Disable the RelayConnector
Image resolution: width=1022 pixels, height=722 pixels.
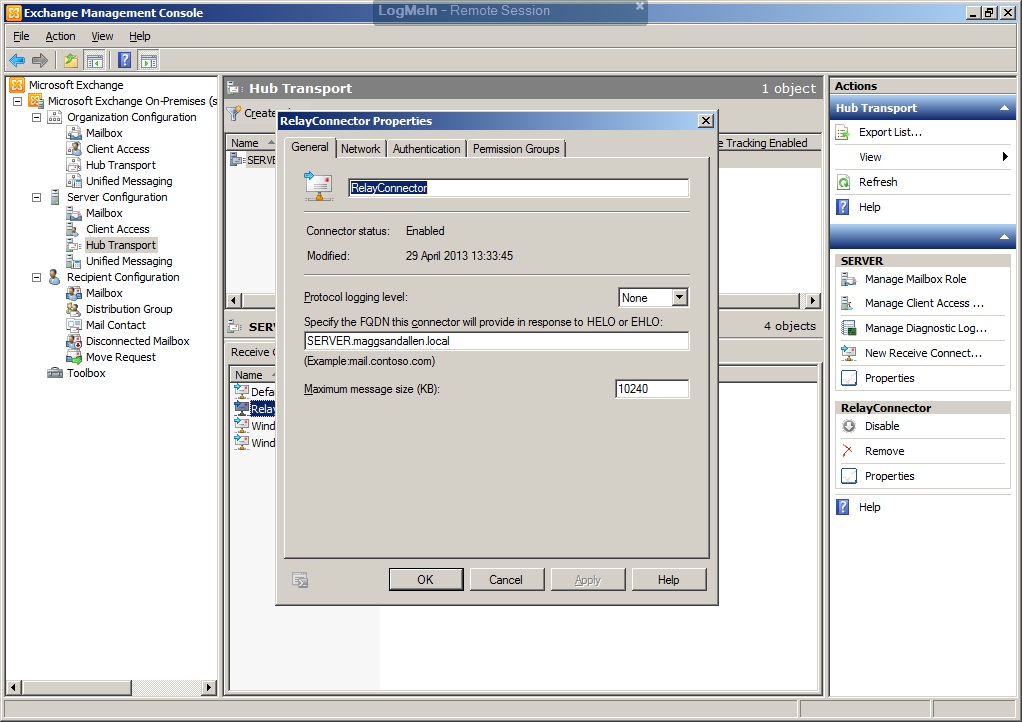pos(882,426)
